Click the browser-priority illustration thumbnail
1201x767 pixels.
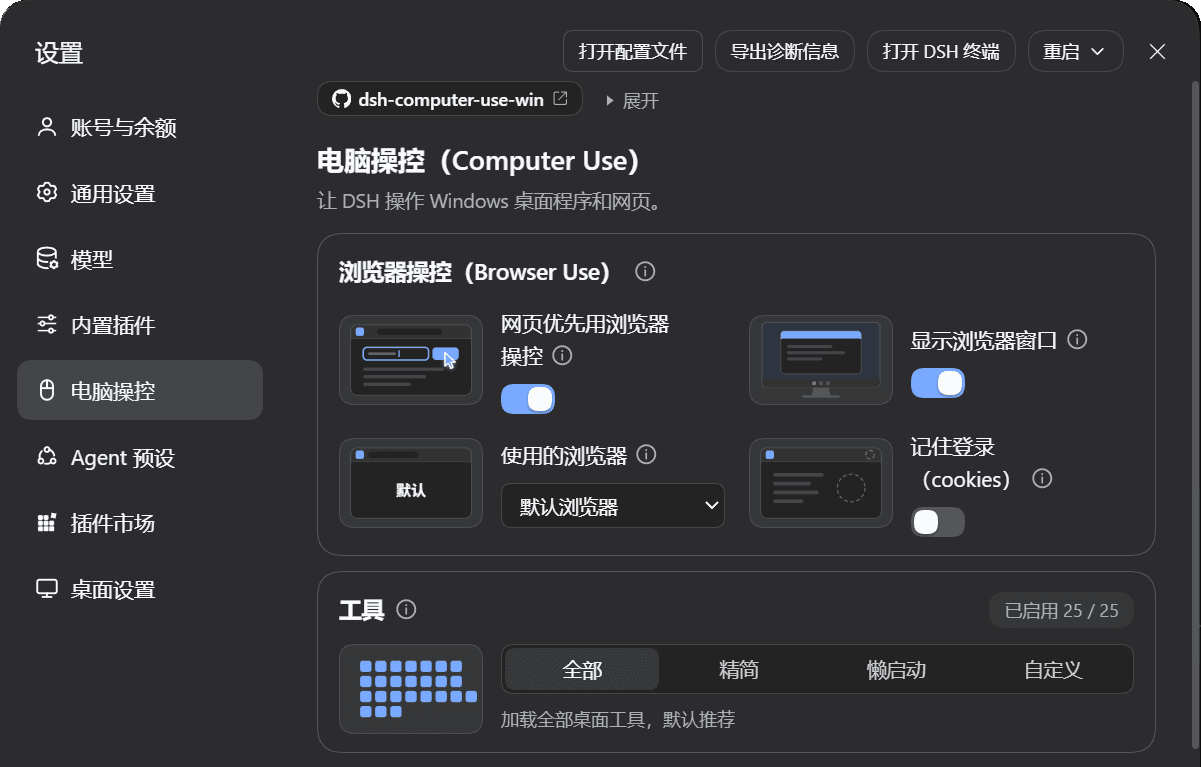click(x=411, y=360)
